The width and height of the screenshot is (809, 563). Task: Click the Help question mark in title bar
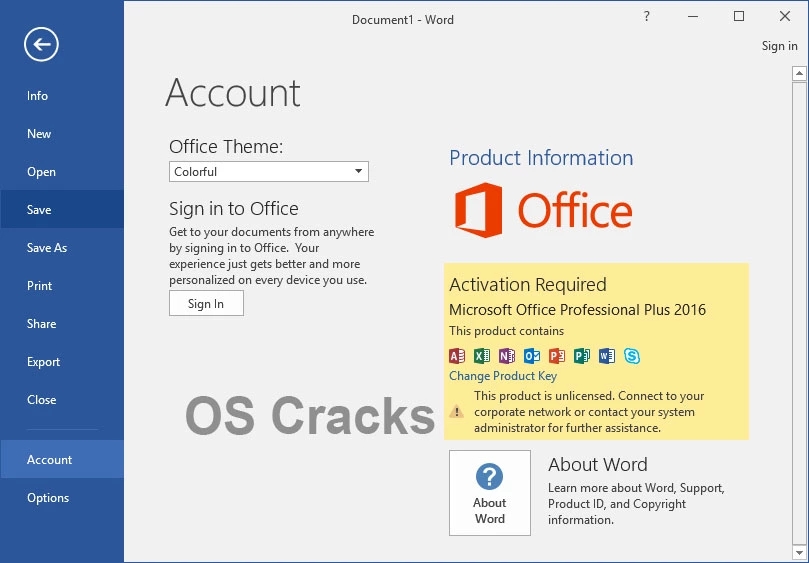646,16
